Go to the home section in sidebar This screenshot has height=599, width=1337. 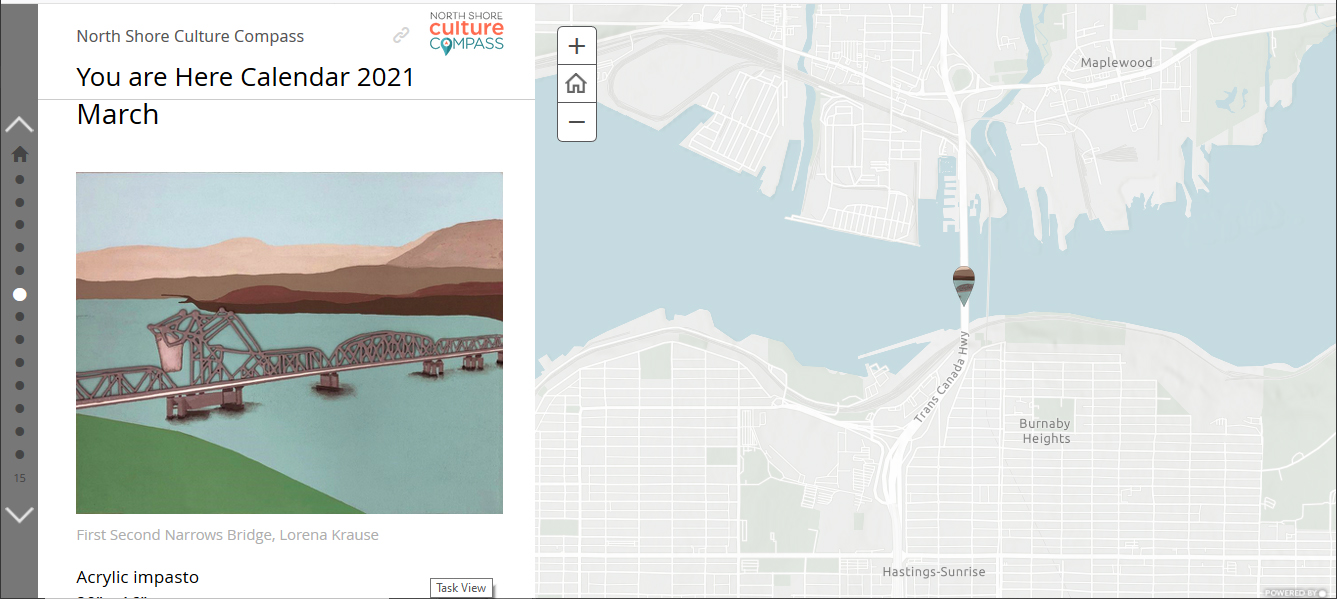[x=19, y=154]
